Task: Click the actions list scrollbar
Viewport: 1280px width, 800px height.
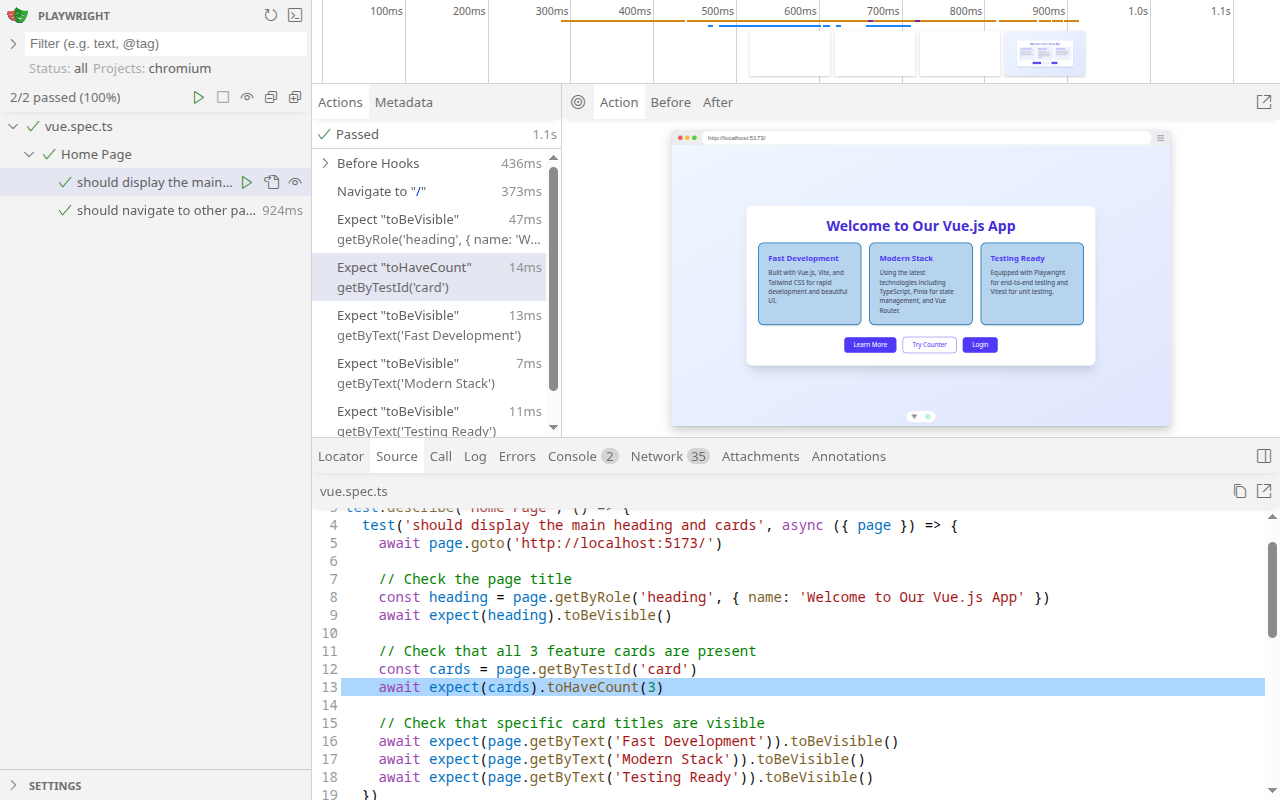Action: click(x=554, y=280)
